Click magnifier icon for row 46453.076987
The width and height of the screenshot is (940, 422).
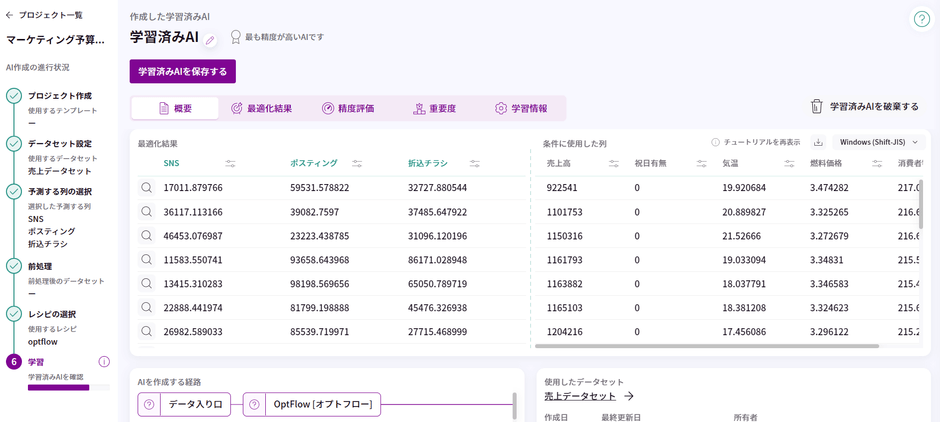click(146, 235)
